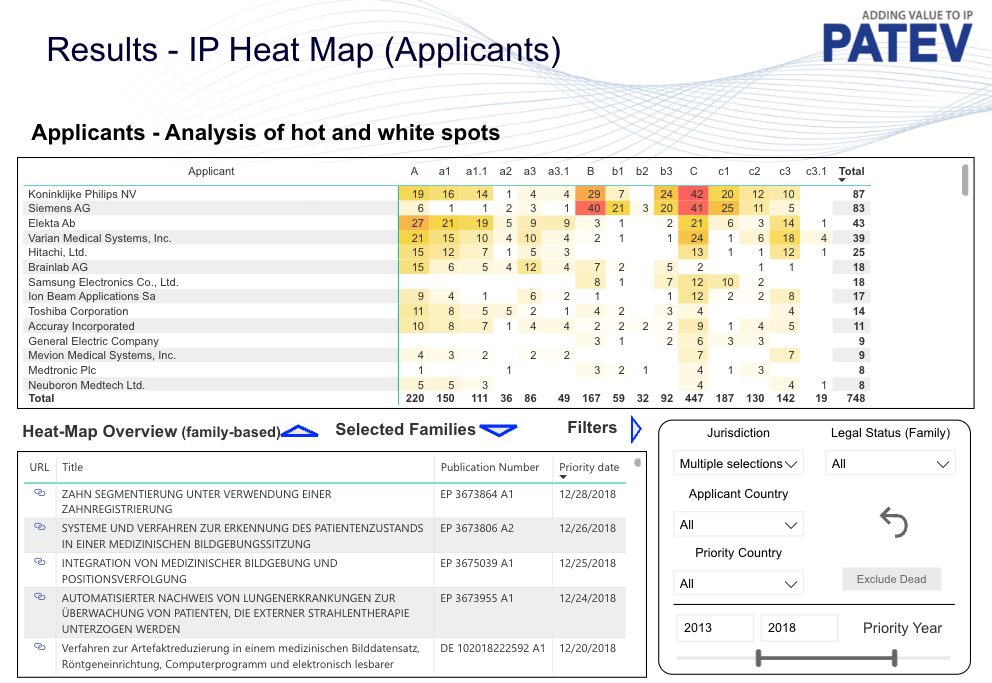Screen dimensions: 992x683
Task: Click the Heat-Map Overview up arrow icon
Action: (300, 431)
